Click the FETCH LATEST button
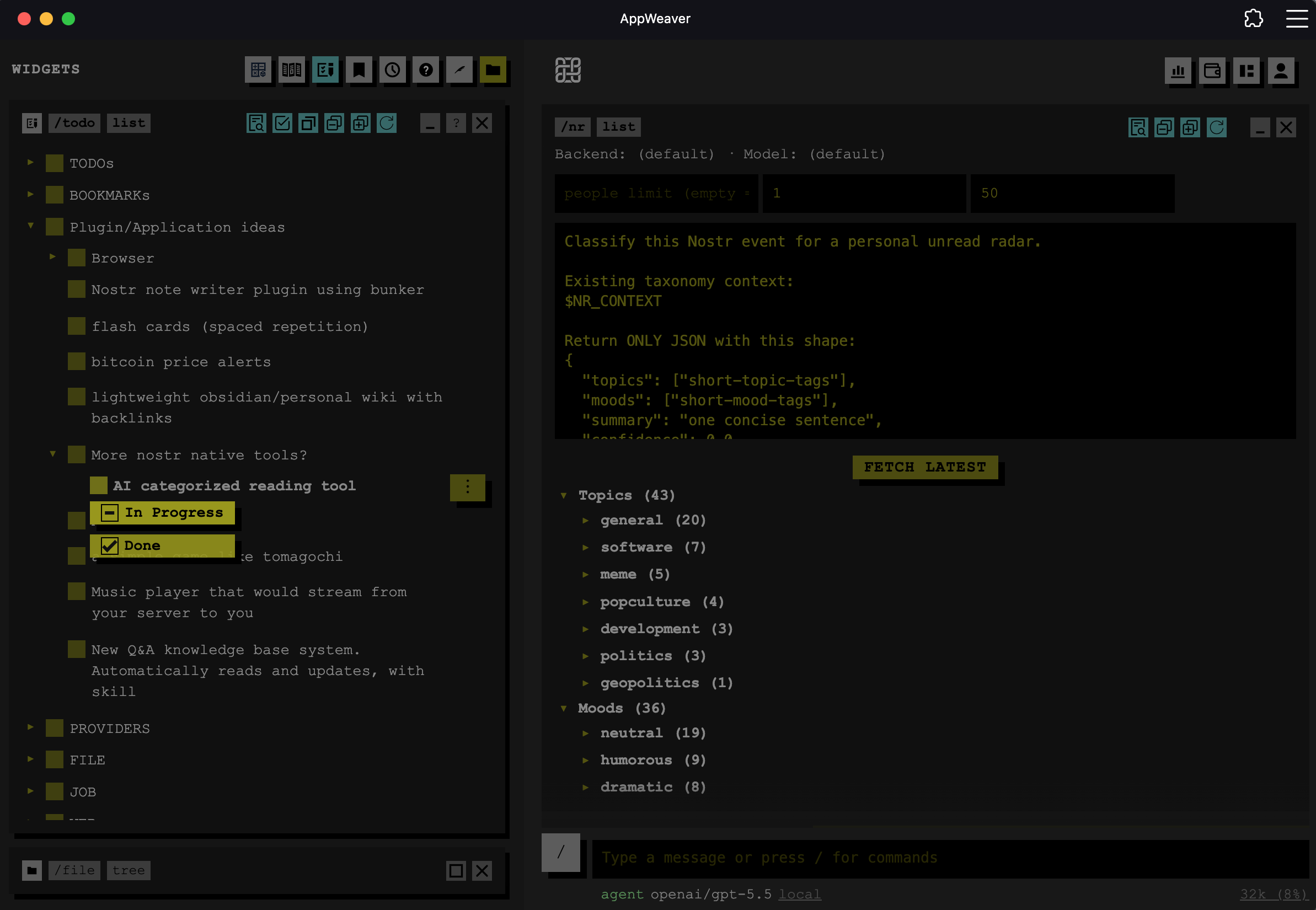 pos(925,467)
